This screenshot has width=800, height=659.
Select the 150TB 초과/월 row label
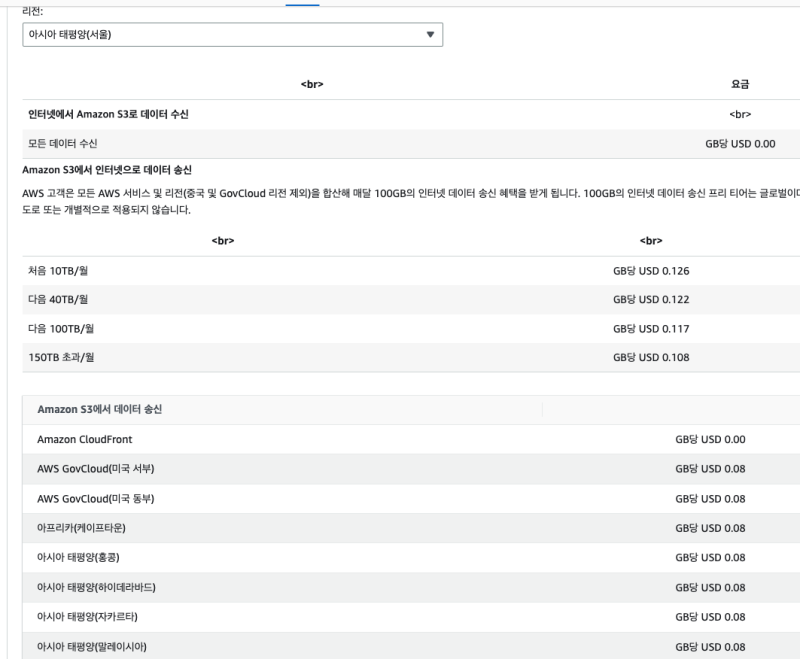pyautogui.click(x=61, y=357)
